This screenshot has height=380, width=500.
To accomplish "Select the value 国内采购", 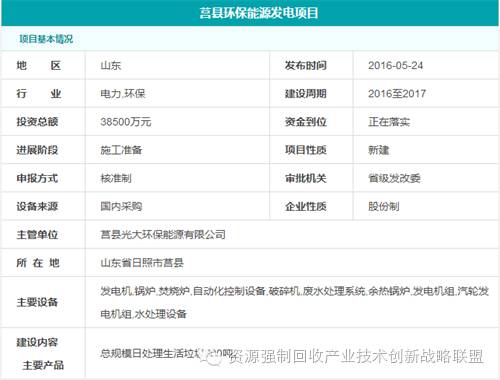I will (121, 206).
